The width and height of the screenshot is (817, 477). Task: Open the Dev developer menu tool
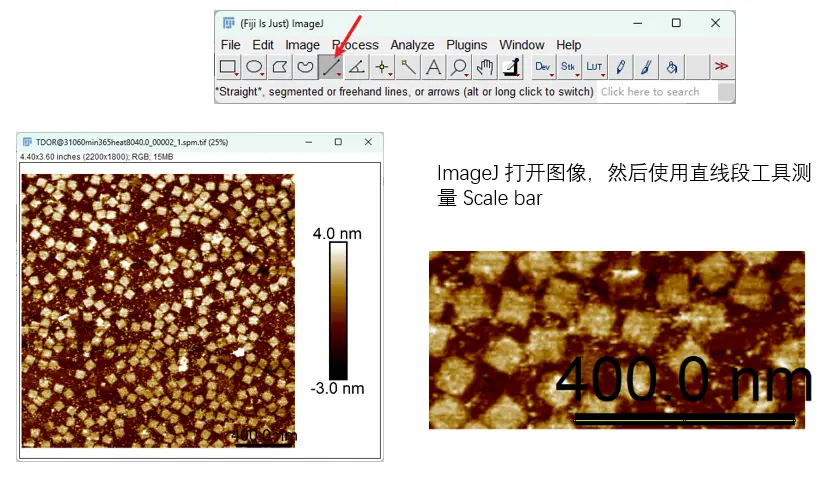click(543, 67)
